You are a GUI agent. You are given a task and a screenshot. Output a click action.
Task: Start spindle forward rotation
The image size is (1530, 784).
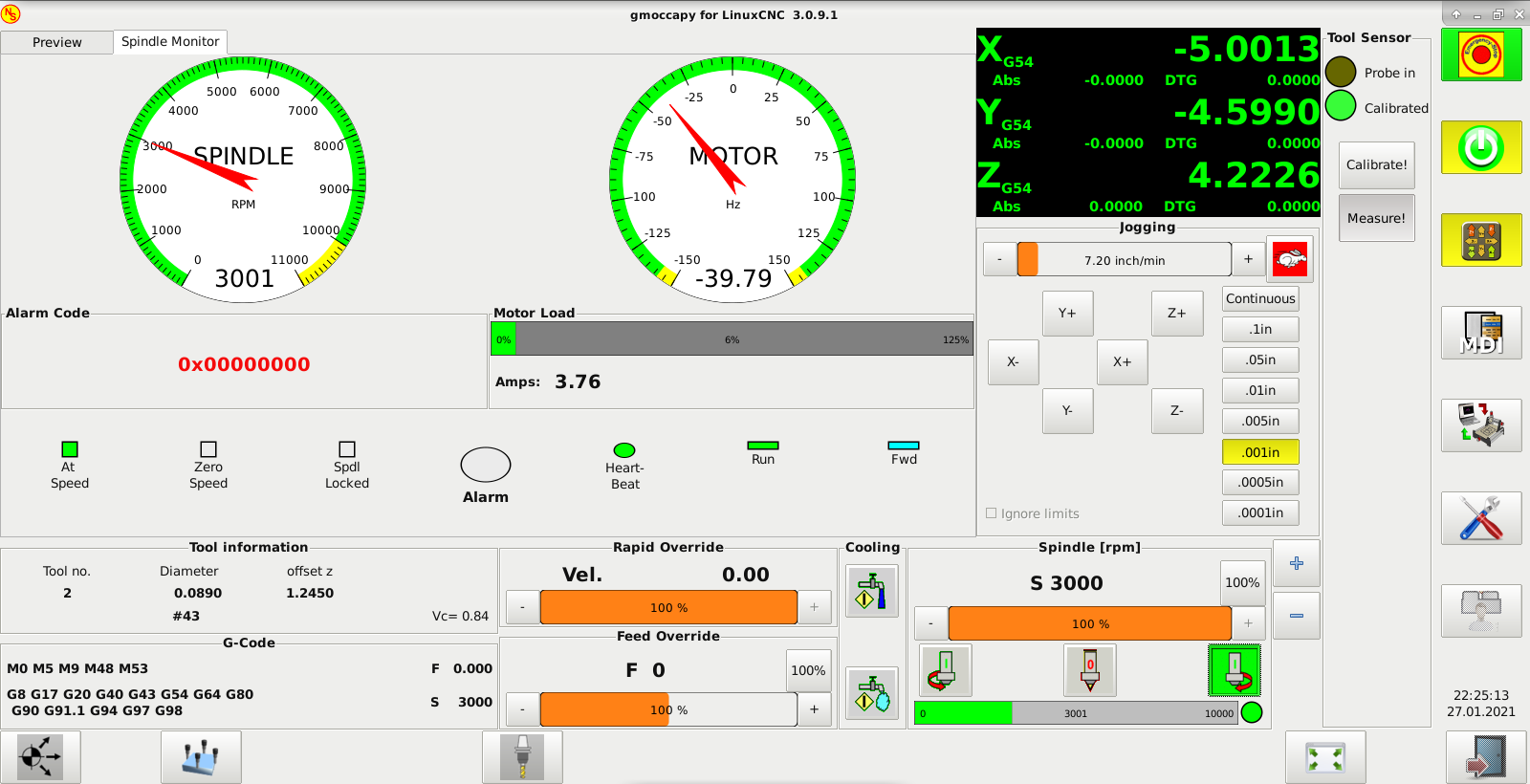point(1235,669)
